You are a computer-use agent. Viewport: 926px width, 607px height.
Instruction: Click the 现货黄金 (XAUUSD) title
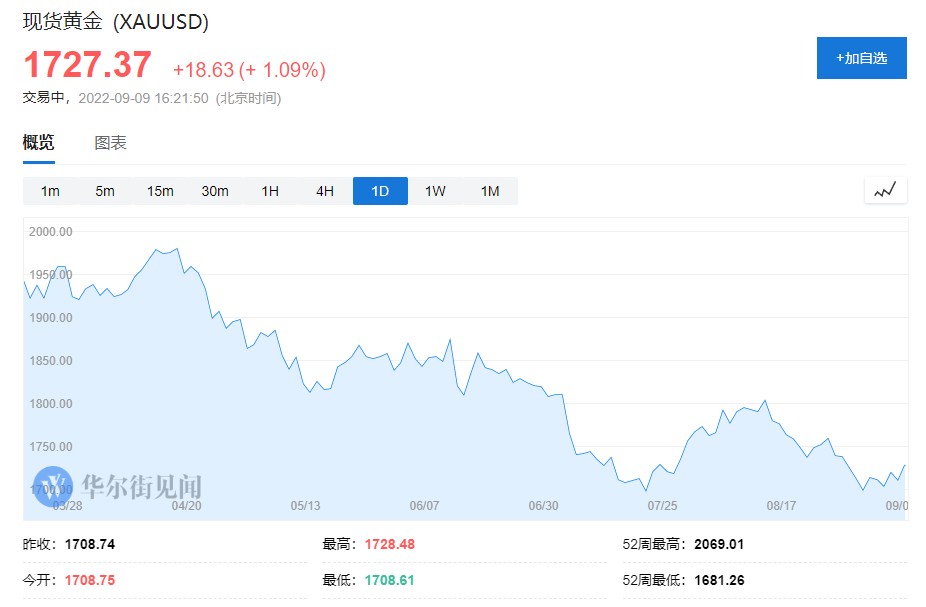click(116, 21)
